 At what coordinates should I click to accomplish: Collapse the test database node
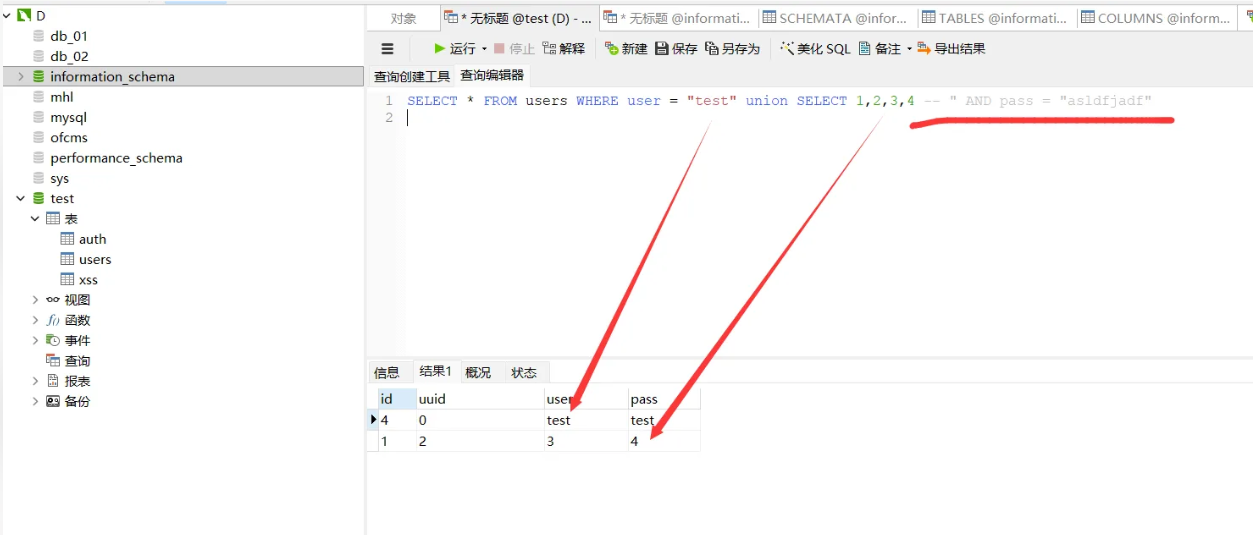[x=21, y=198]
